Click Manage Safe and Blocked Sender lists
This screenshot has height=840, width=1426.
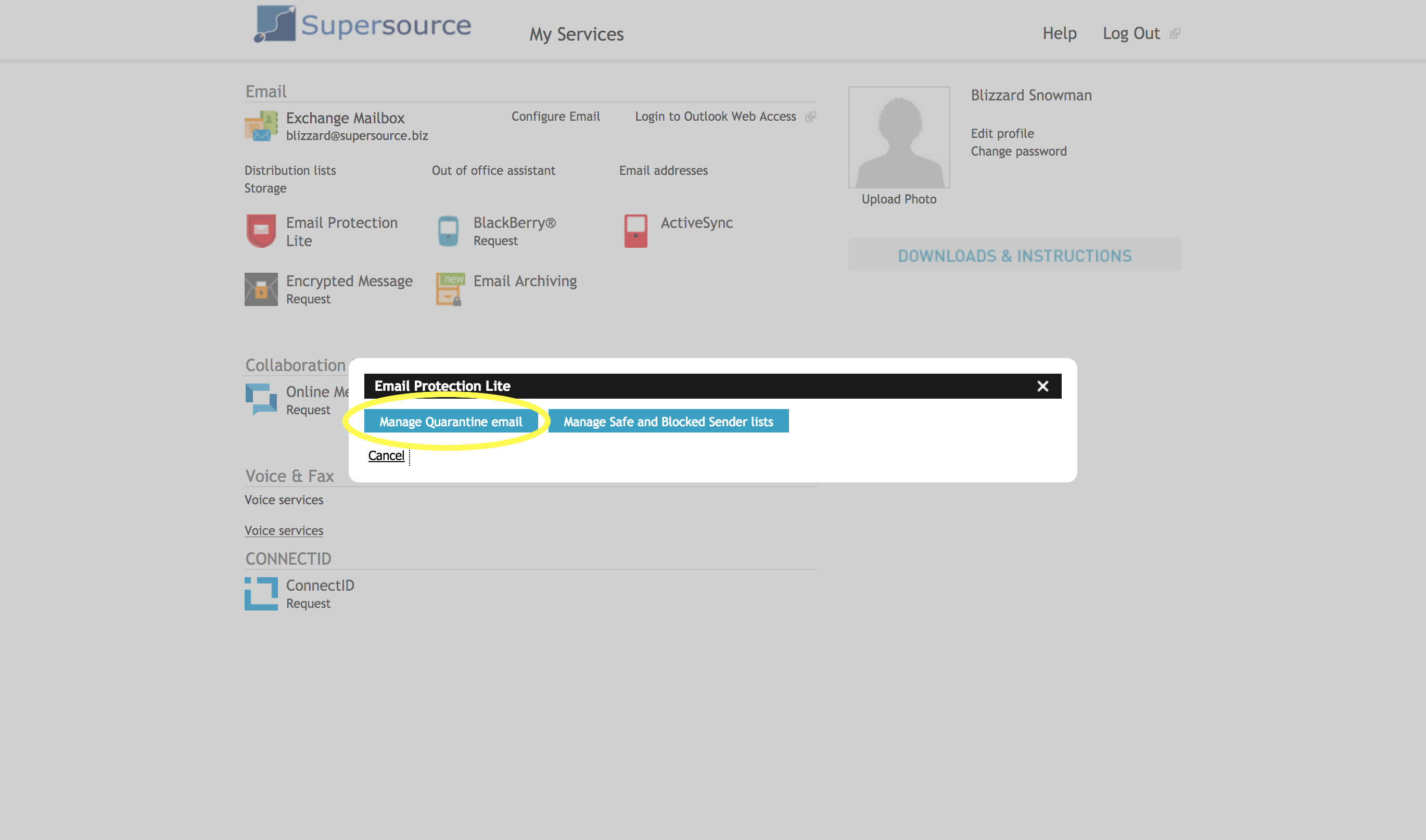point(668,421)
